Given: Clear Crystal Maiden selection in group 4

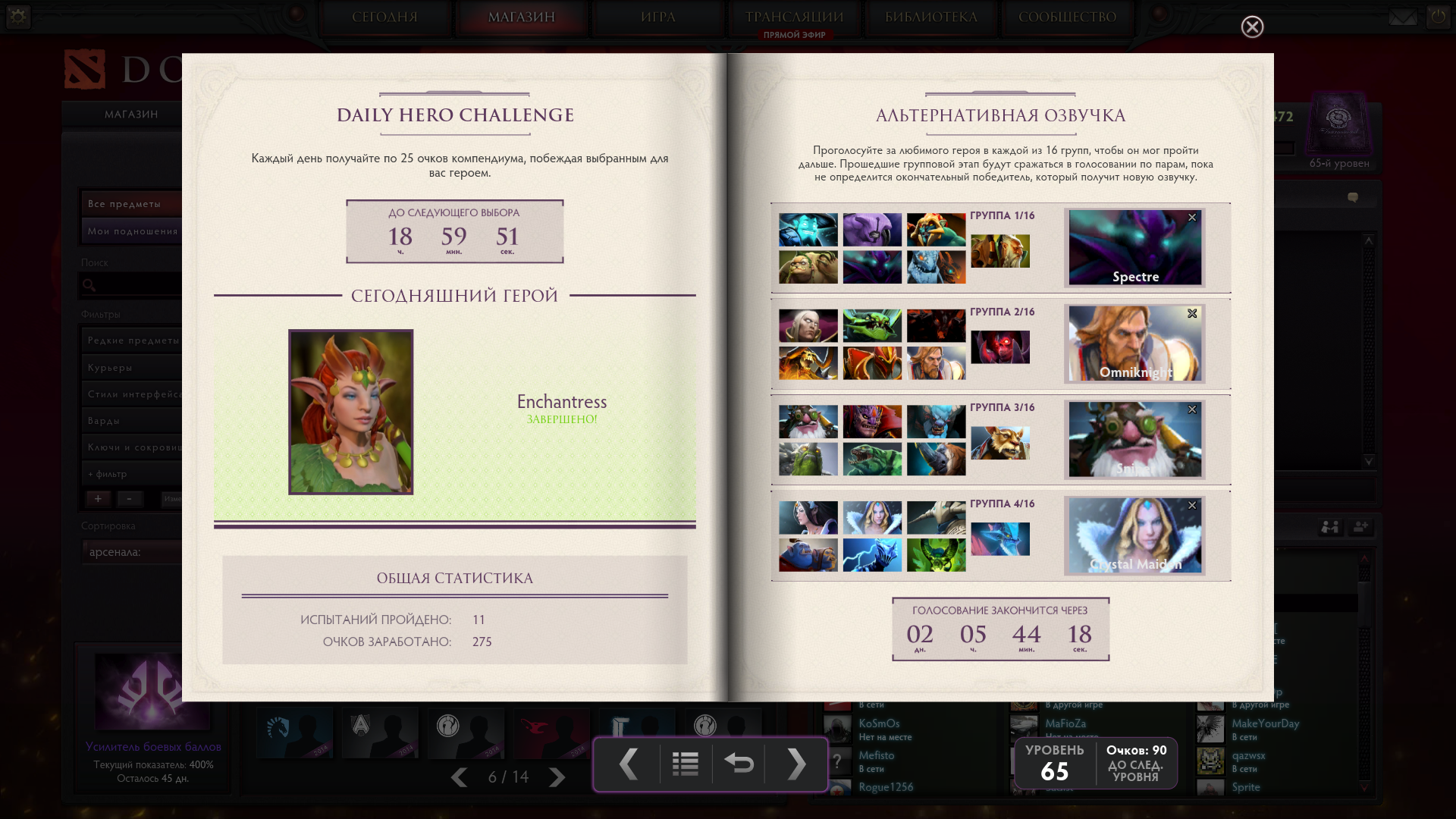Looking at the screenshot, I should (x=1192, y=505).
